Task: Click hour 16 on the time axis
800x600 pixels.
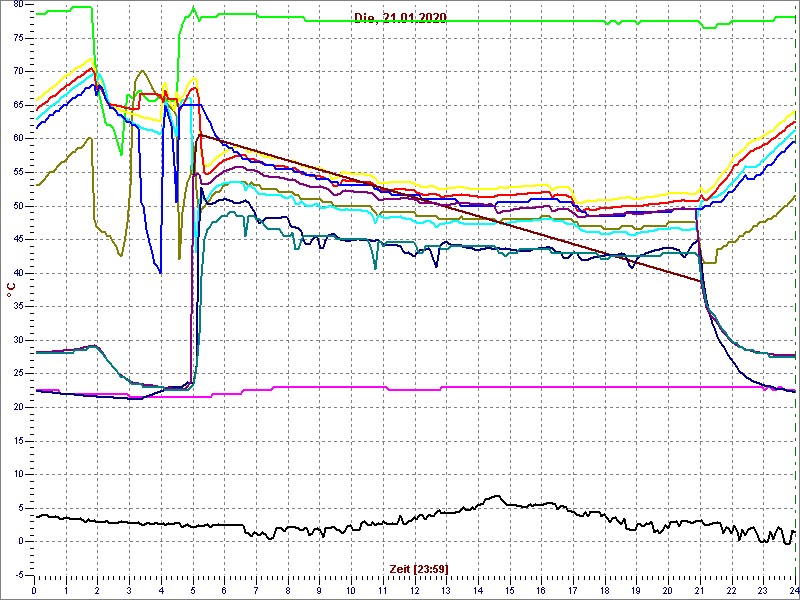Action: point(540,589)
